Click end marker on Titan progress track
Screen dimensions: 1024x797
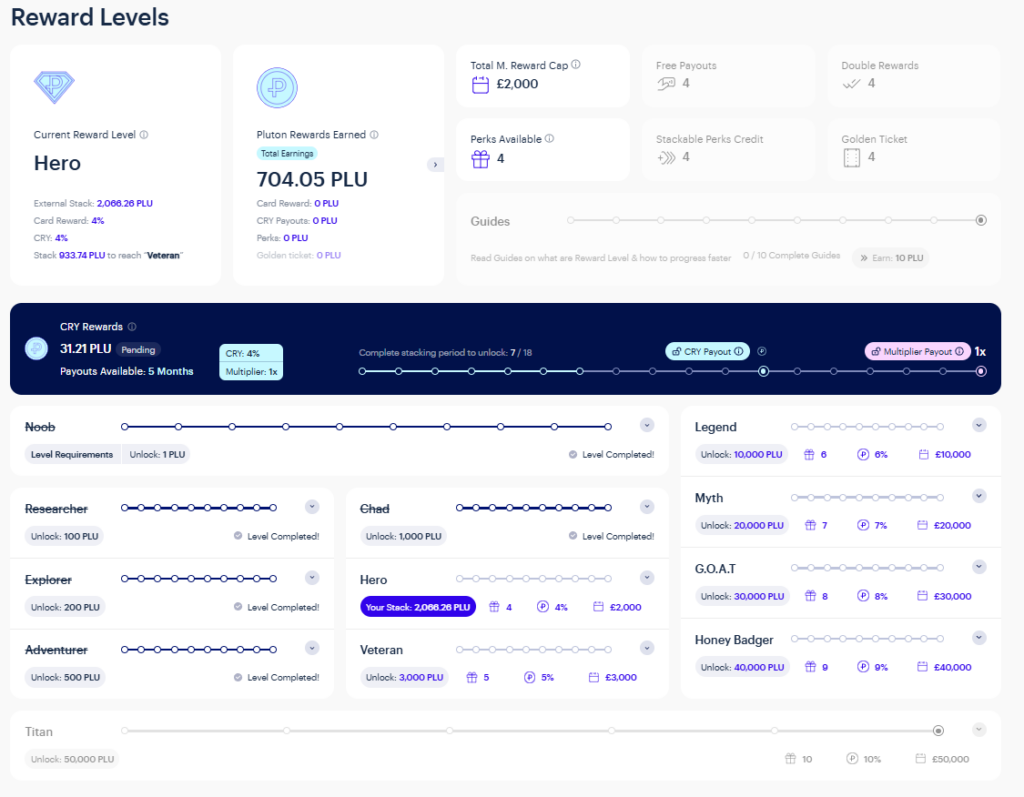tap(938, 730)
